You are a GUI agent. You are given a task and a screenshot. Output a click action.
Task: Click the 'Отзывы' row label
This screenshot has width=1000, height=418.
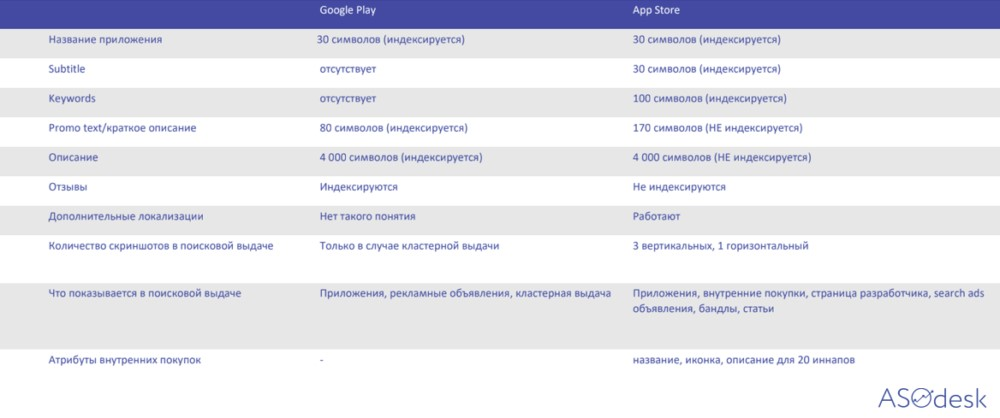tap(68, 187)
